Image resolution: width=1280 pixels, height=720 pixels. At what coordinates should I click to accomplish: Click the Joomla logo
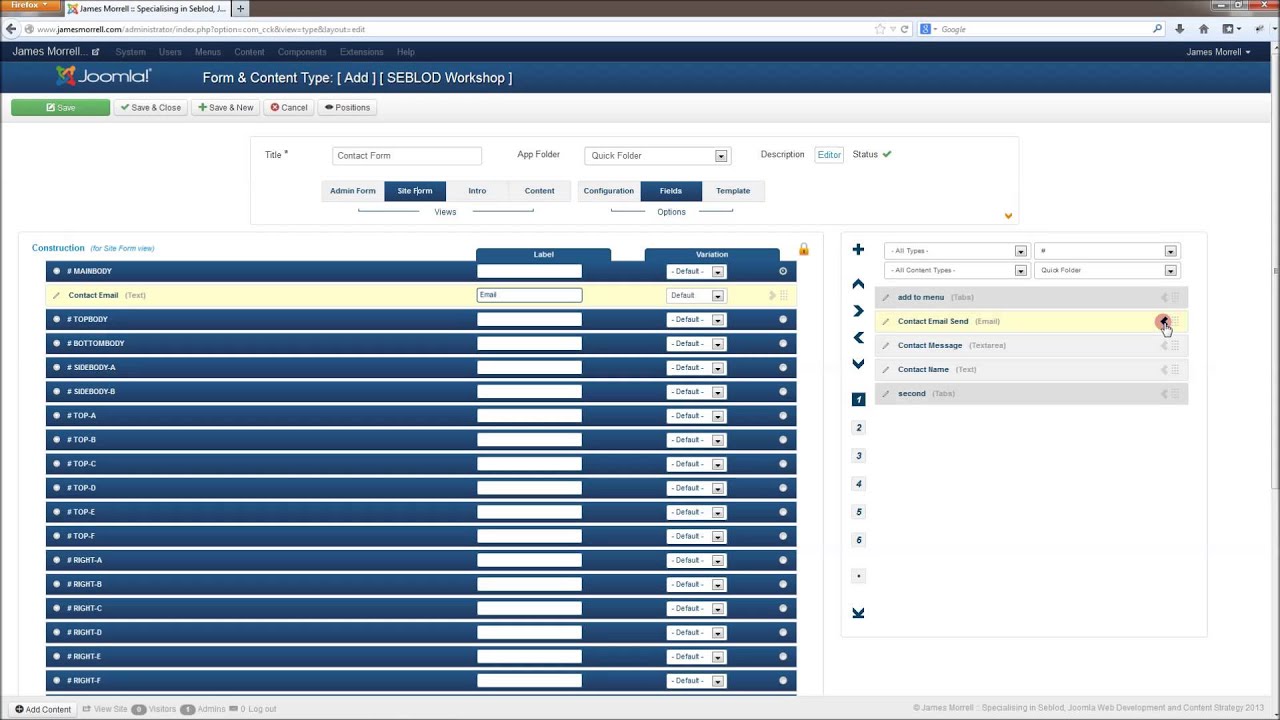[103, 76]
